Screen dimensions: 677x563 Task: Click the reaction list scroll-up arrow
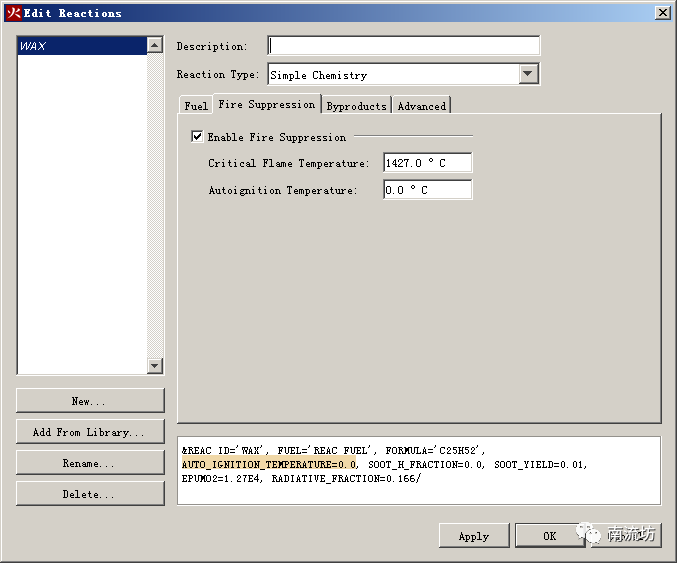pos(155,45)
